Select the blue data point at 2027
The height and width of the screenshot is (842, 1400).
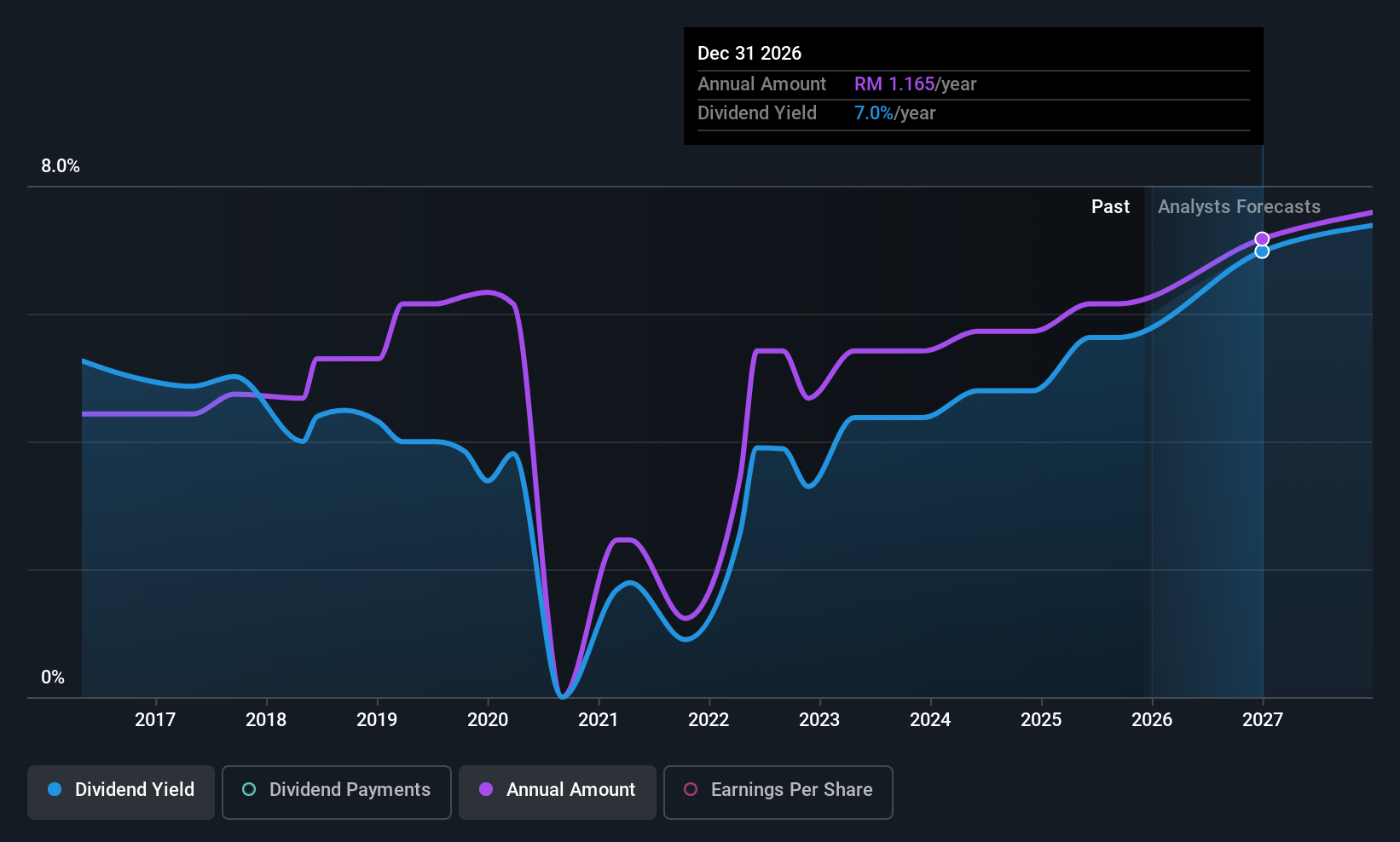pyautogui.click(x=1262, y=251)
